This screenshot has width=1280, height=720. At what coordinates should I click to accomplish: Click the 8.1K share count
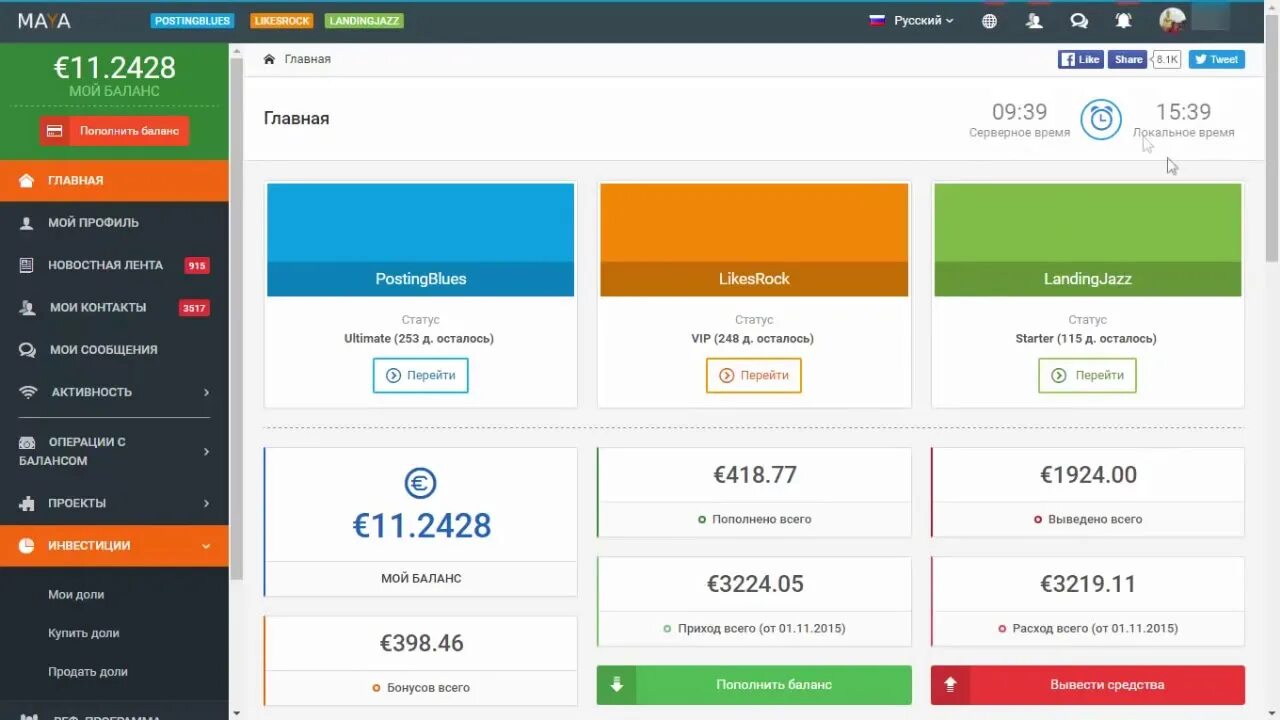1167,59
